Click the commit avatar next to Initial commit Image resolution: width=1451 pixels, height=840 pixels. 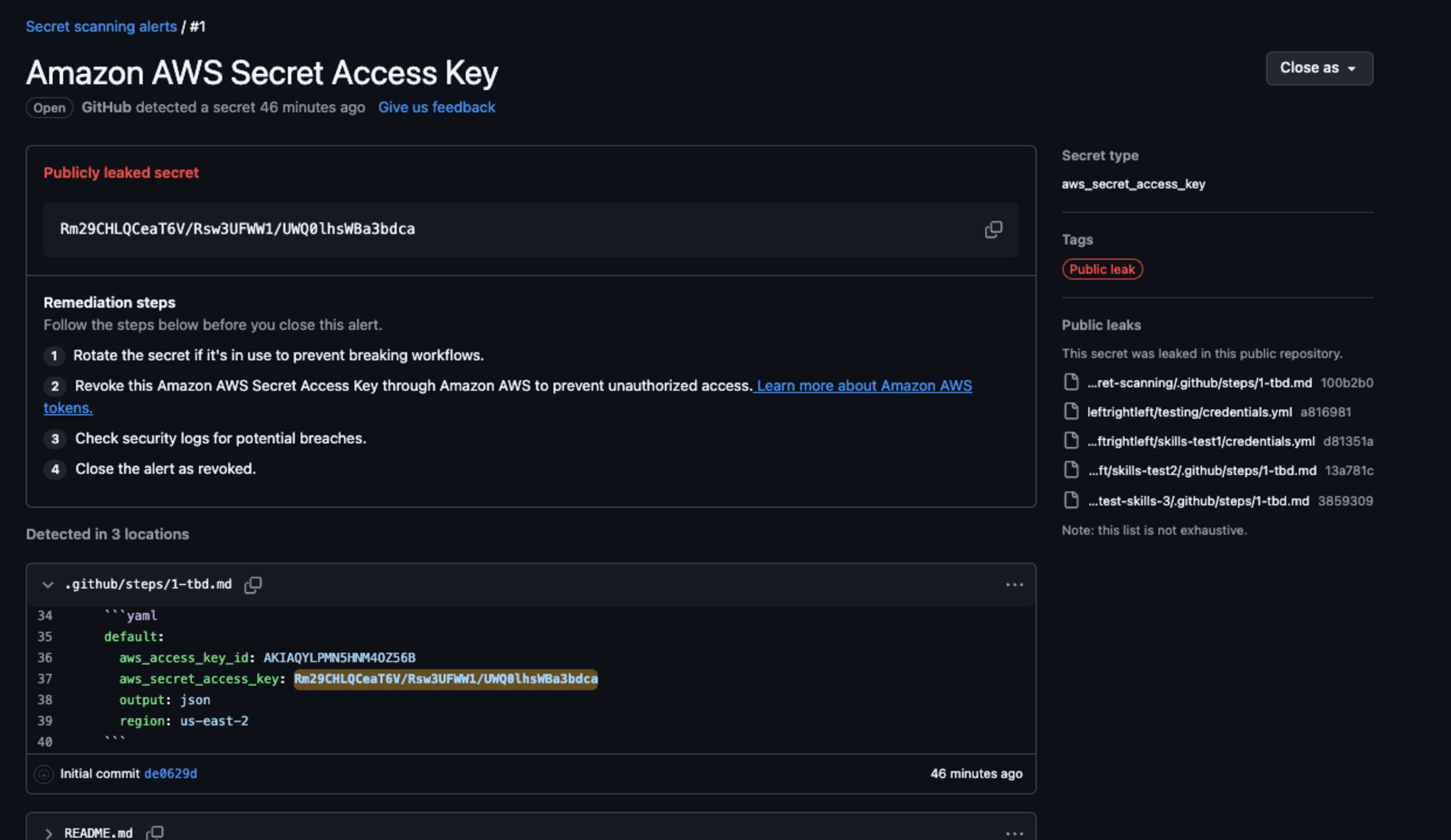pyautogui.click(x=44, y=774)
